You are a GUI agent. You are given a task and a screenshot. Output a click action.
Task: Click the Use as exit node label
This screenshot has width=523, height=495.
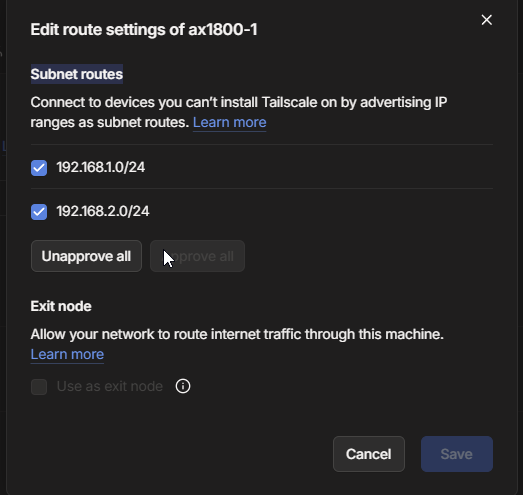coord(110,386)
